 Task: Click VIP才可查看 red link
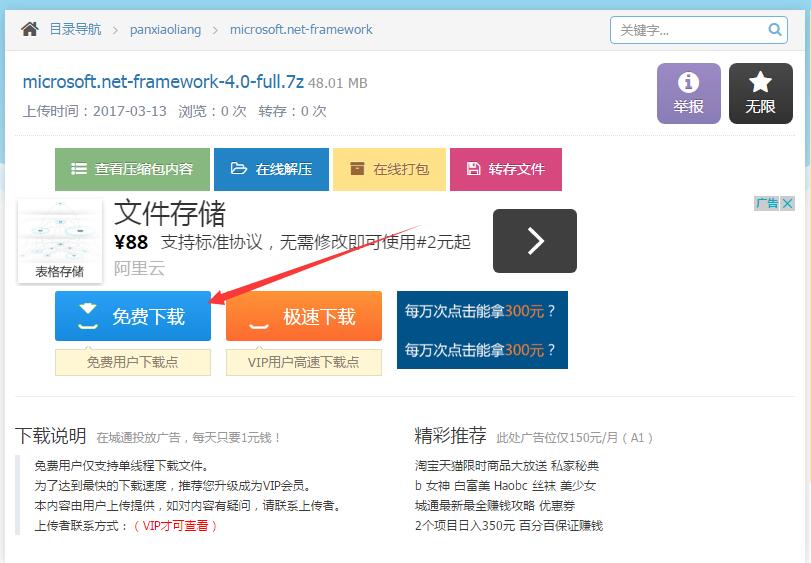[175, 526]
